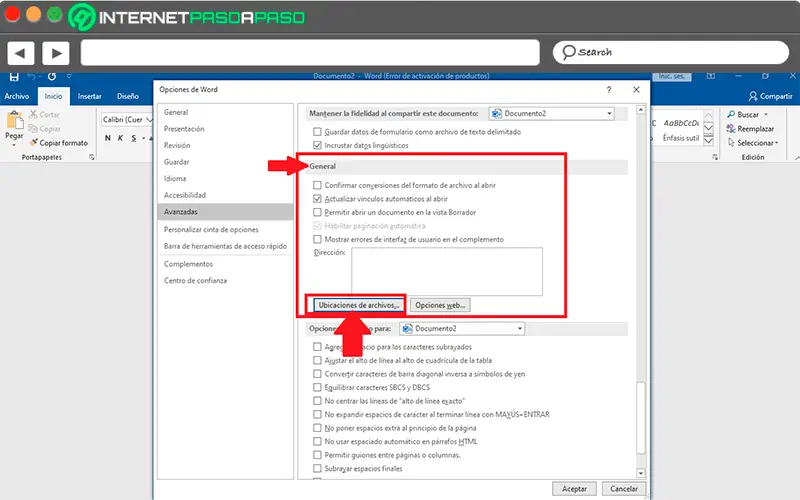
Task: Expand the Pegar dropdown arrow
Action: tap(14, 145)
